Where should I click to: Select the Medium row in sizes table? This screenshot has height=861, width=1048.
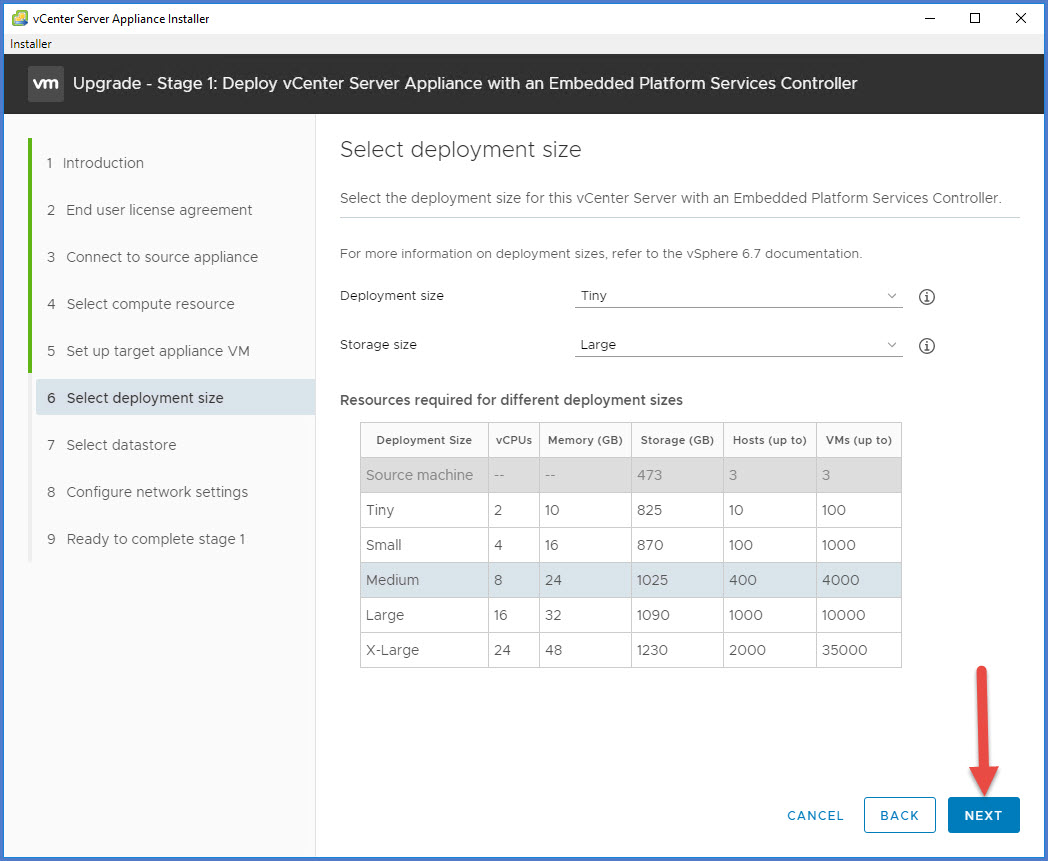630,580
